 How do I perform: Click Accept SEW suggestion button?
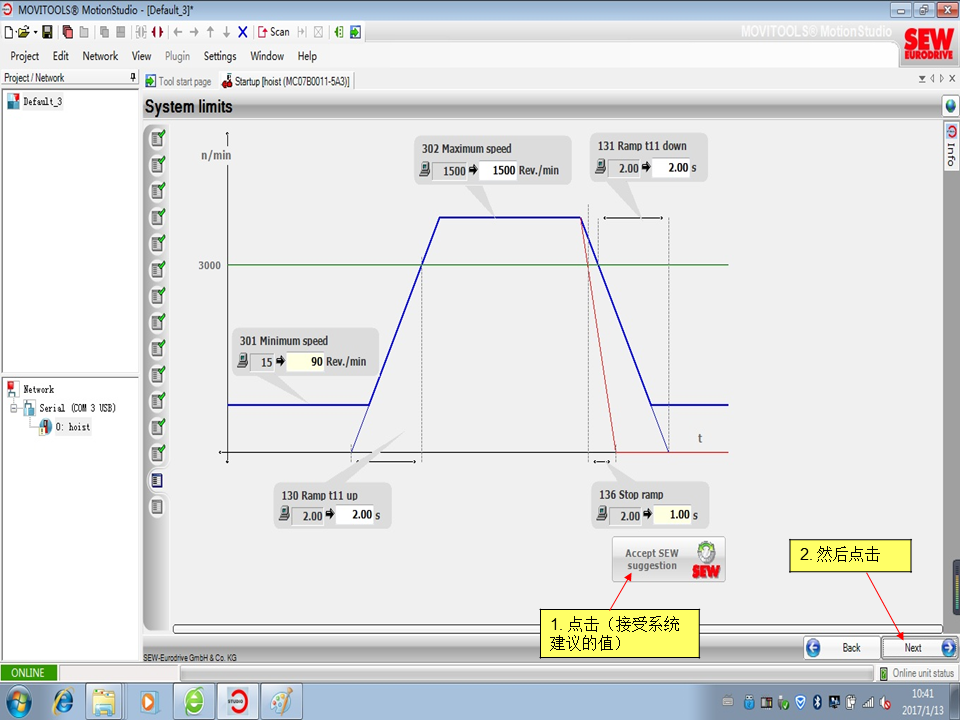pos(668,559)
